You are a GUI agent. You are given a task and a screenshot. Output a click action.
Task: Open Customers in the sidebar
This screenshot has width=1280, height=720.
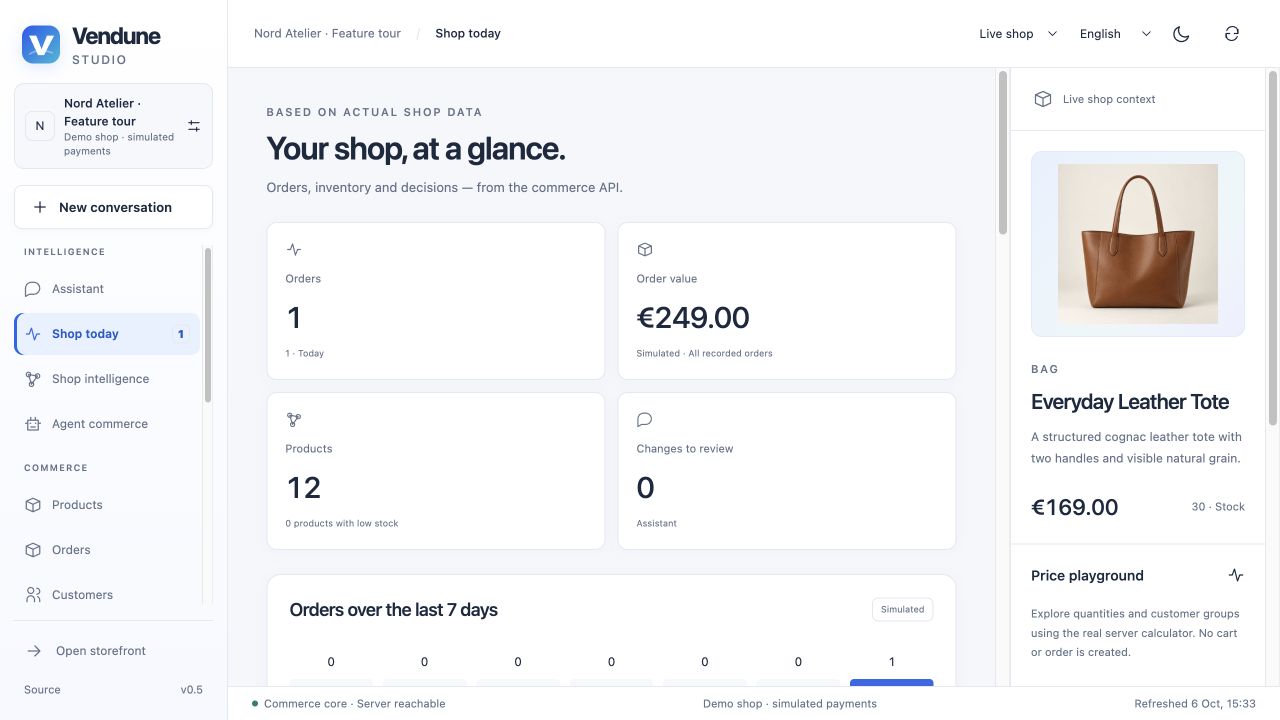coord(107,595)
